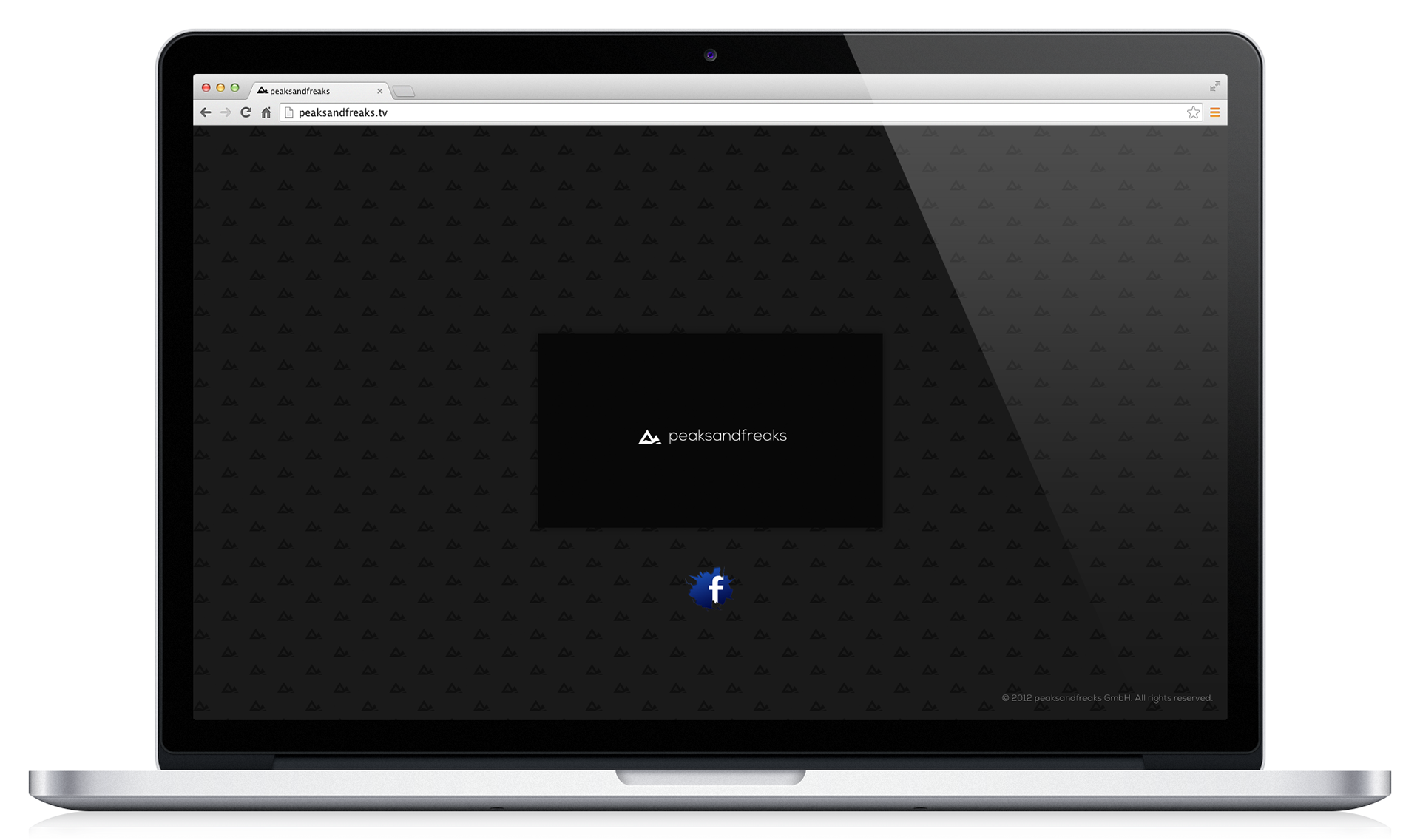
Task: Close the peaksandfreaks tab
Action: tap(379, 91)
